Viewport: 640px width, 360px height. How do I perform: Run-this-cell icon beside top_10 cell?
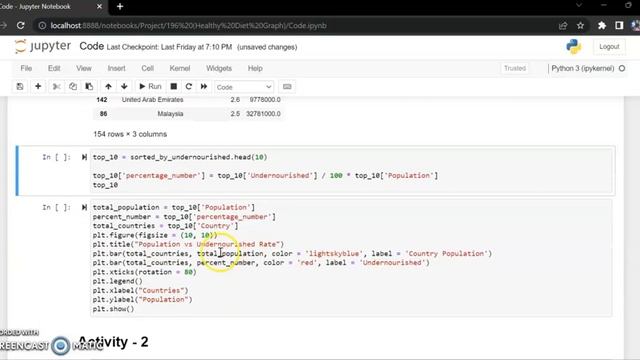(84, 157)
